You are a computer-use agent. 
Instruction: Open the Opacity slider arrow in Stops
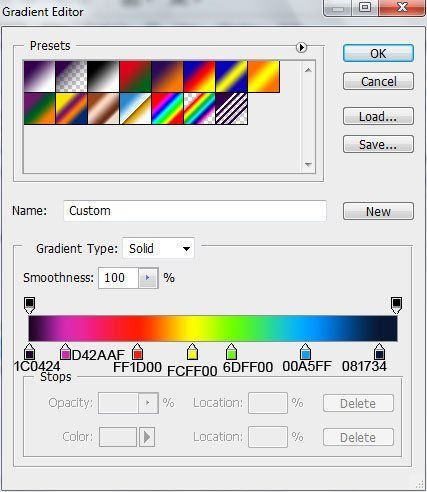148,403
